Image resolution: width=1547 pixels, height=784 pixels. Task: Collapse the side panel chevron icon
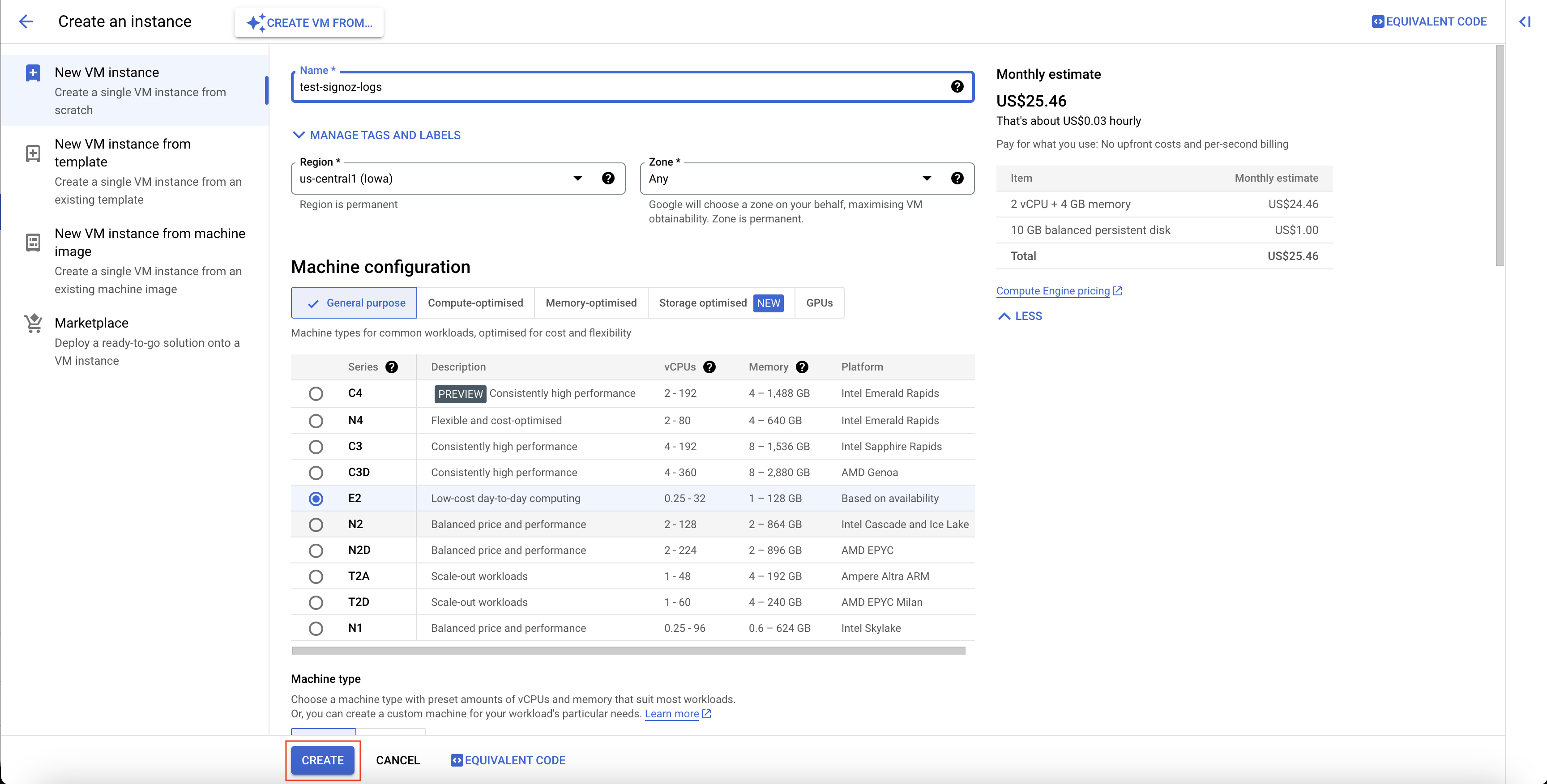(x=1524, y=21)
